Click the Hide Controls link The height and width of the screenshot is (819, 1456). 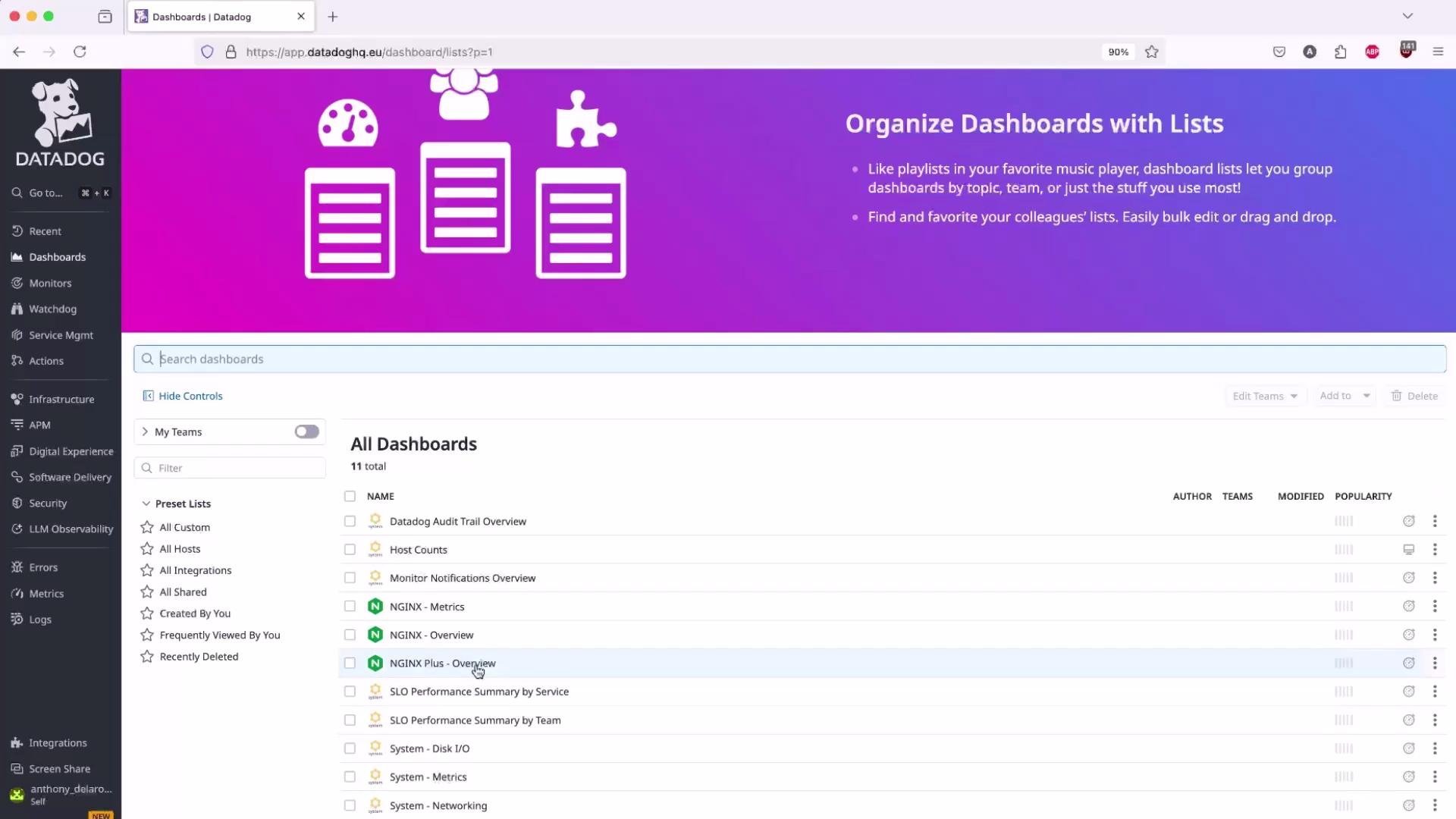pyautogui.click(x=183, y=396)
